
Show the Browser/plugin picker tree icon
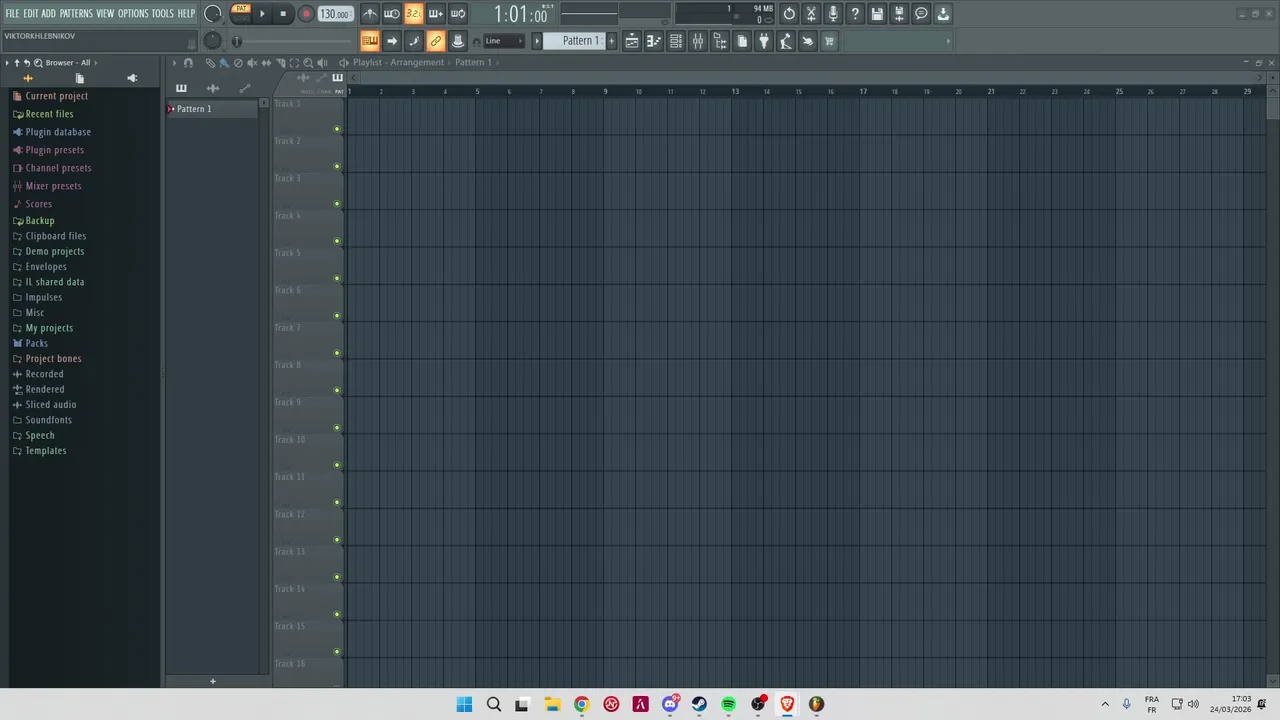(720, 41)
